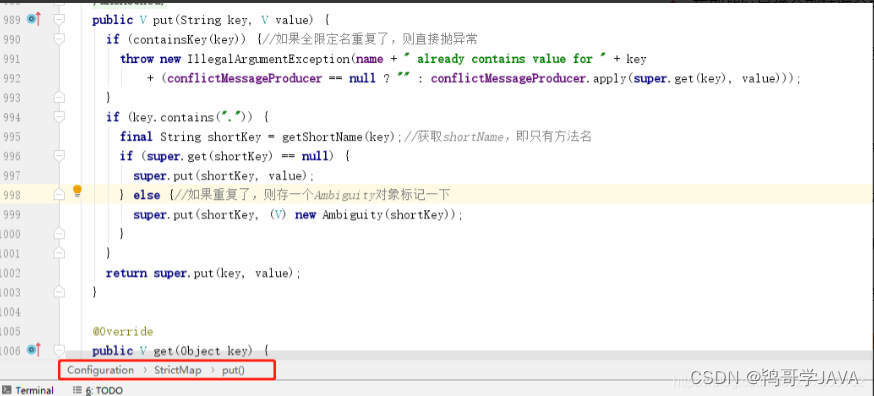Open the 6: TODO tool window tab
The height and width of the screenshot is (396, 874).
click(98, 390)
